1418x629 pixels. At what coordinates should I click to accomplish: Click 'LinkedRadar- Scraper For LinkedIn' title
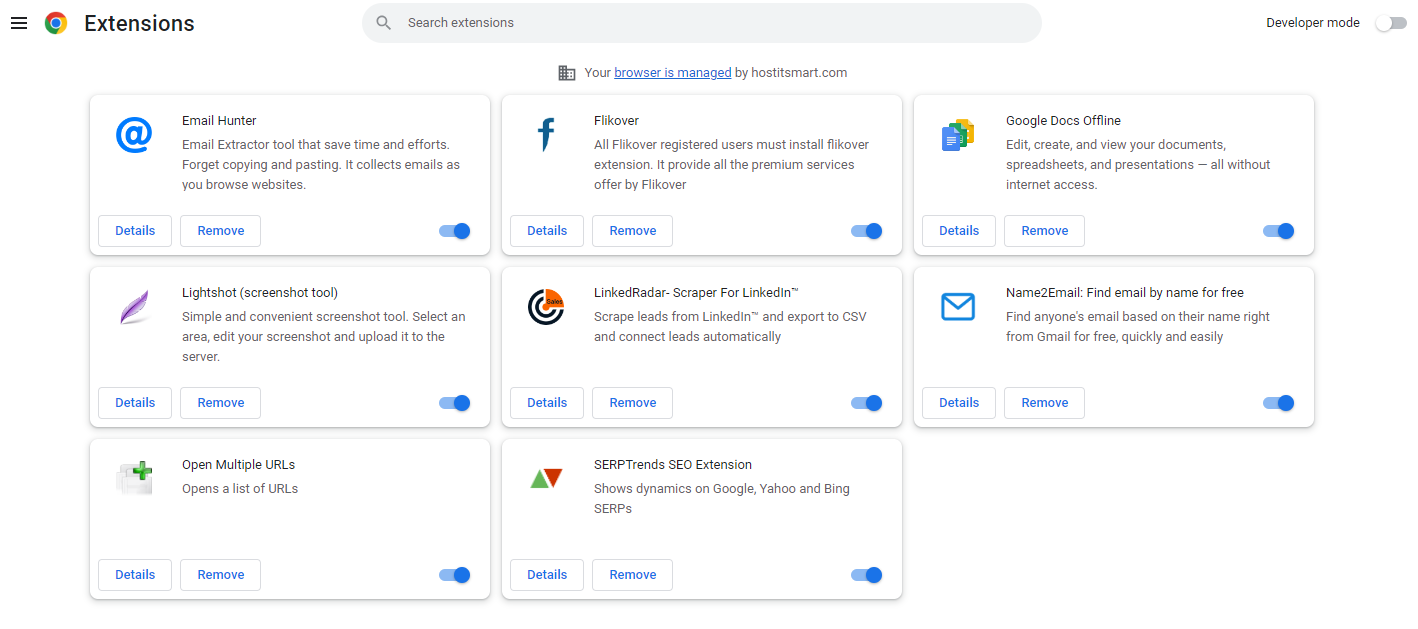696,293
